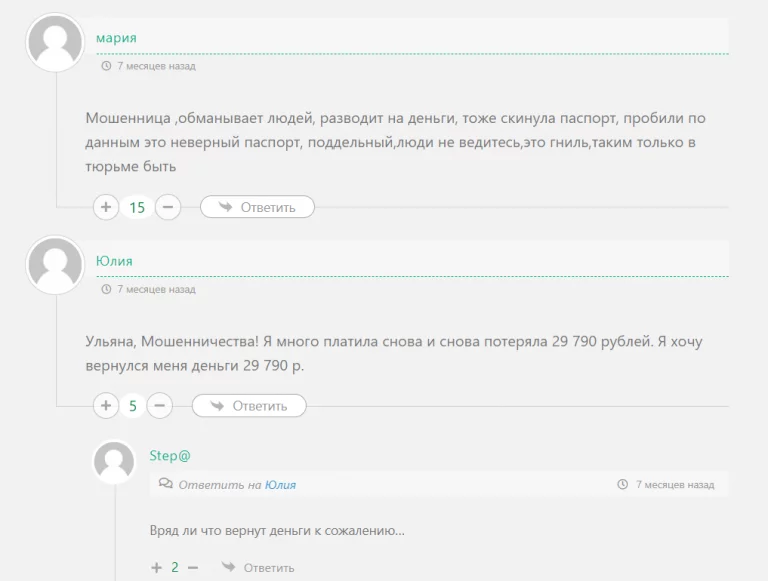Click comment text starting 'Мошенница ,обманывает людей'

[395, 142]
